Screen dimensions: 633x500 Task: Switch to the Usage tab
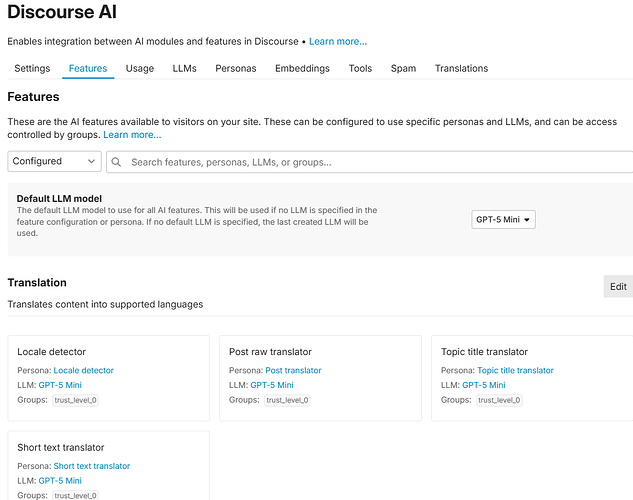[x=140, y=68]
